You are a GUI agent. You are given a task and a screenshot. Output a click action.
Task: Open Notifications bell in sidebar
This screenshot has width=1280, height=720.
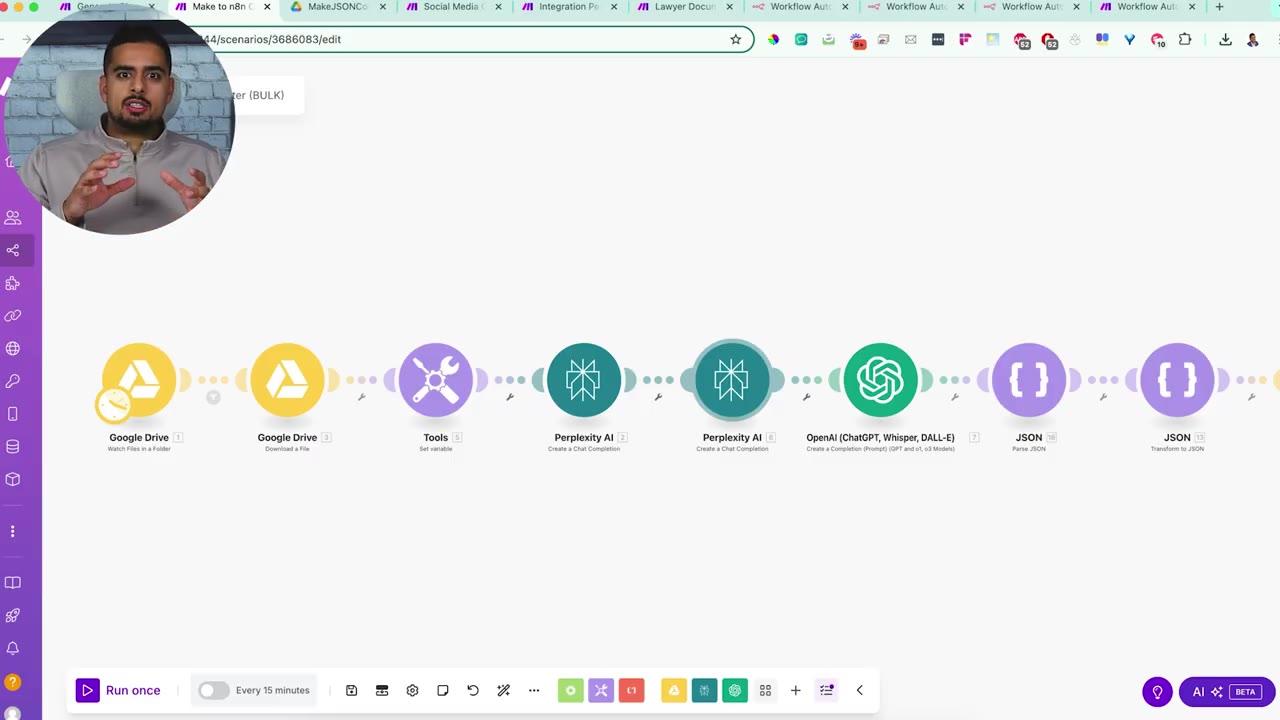tap(13, 649)
